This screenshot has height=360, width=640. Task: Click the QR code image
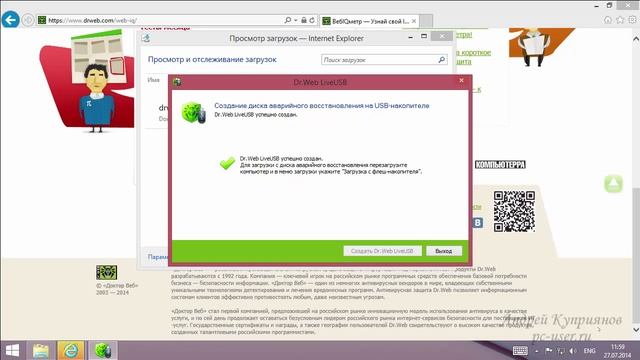(514, 211)
